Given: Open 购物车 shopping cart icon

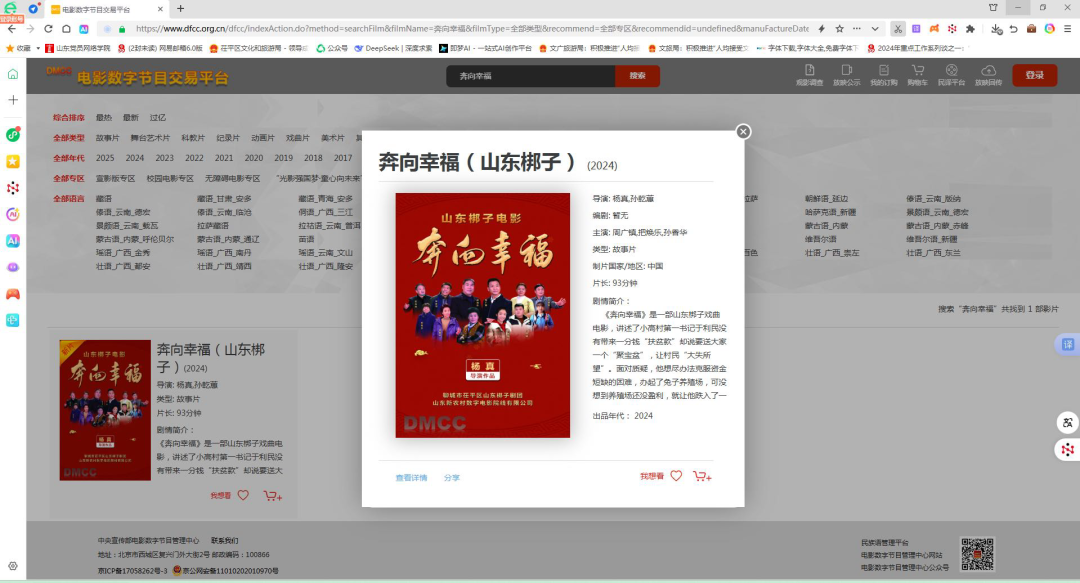Looking at the screenshot, I should [x=917, y=74].
